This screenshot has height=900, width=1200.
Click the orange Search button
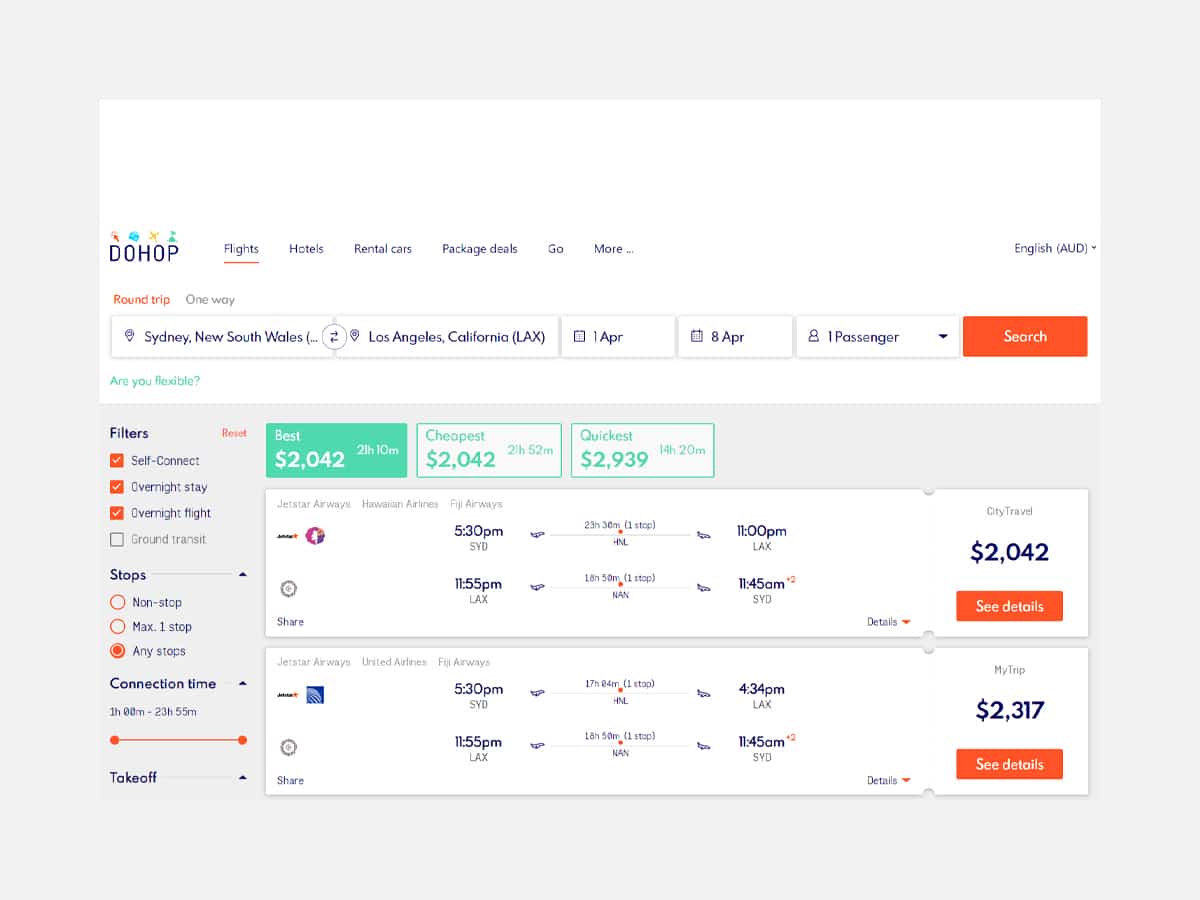click(x=1025, y=336)
